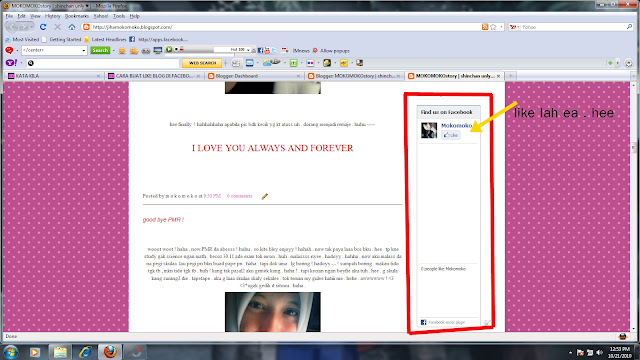Click the monitor screen toolbar icon
640x360 pixels.
coord(158,51)
